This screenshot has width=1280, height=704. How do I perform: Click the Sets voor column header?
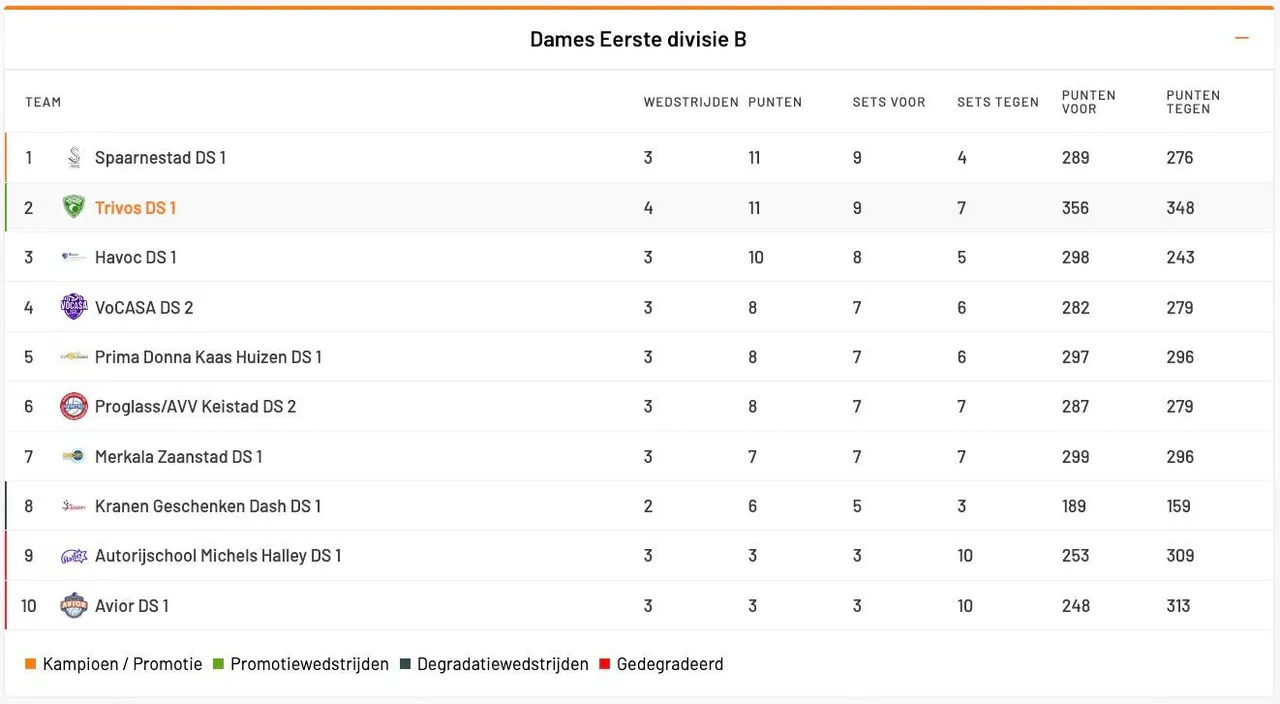(889, 102)
